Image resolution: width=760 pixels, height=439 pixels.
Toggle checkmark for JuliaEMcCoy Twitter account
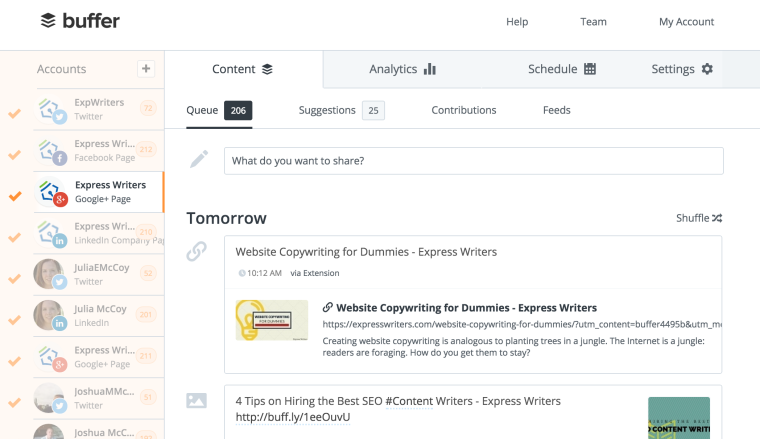point(15,279)
